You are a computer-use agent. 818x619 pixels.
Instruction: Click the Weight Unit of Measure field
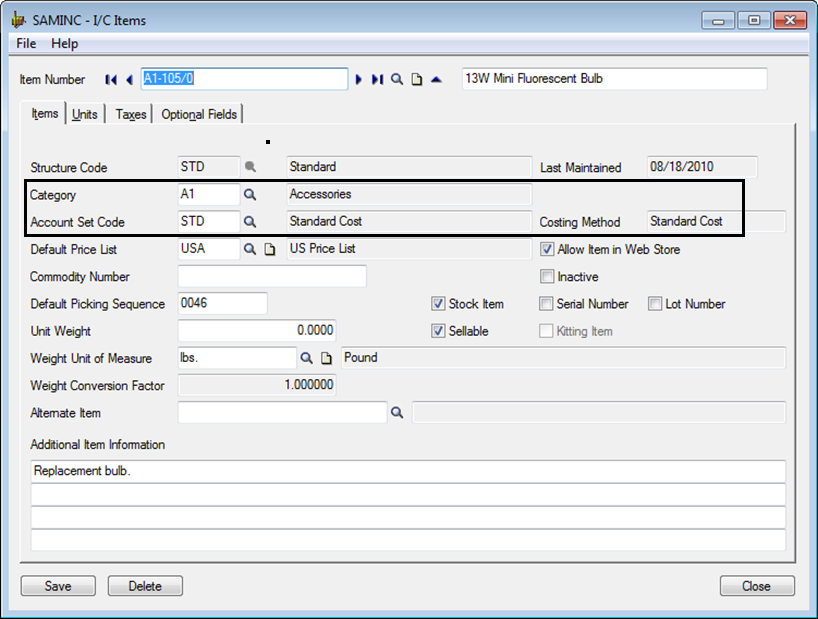(x=237, y=358)
